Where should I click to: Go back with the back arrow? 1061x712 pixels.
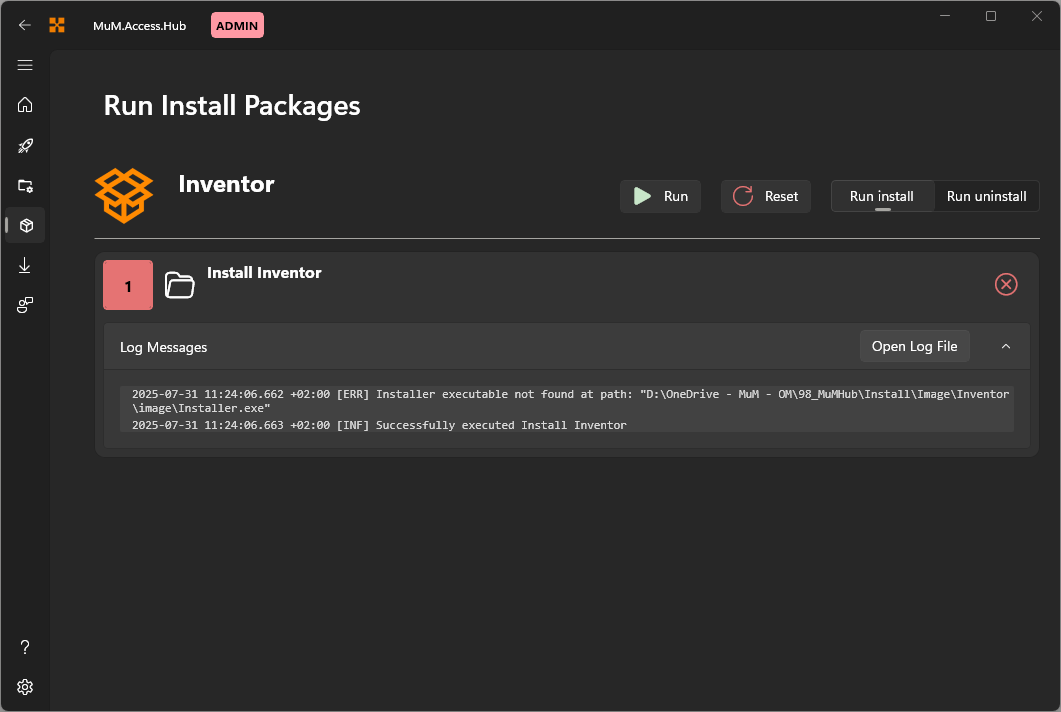click(x=25, y=26)
